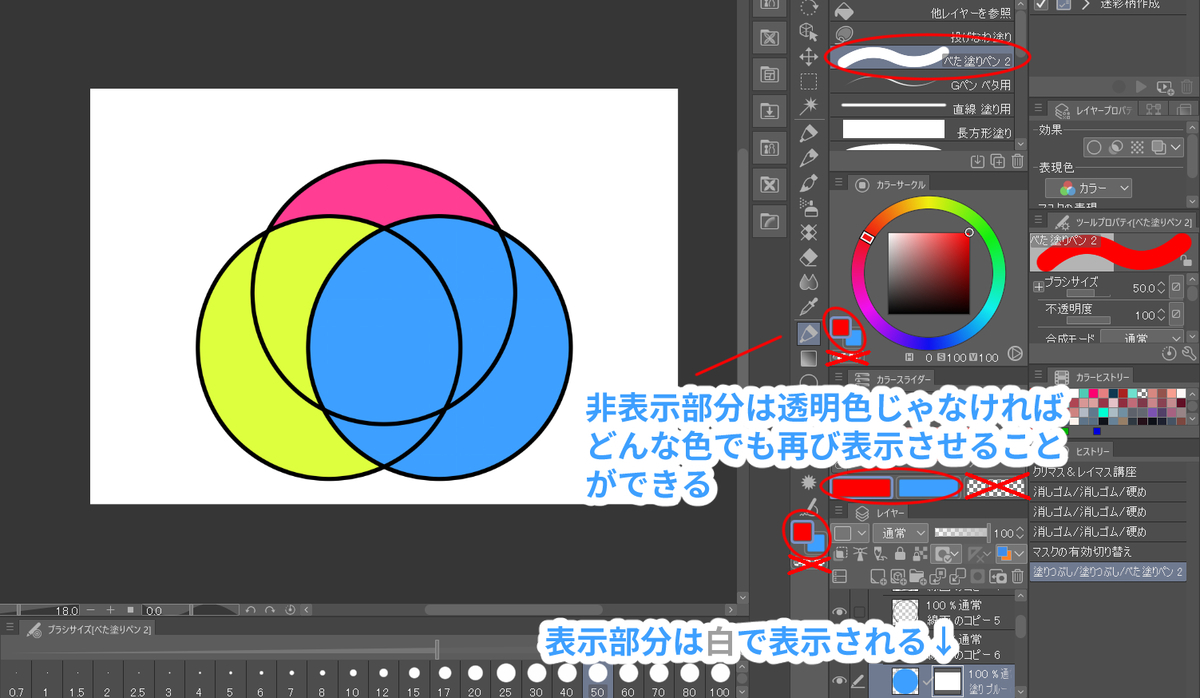The width and height of the screenshot is (1200, 698).
Task: Toggle Lock transparent pixels icon
Action: (x=920, y=553)
